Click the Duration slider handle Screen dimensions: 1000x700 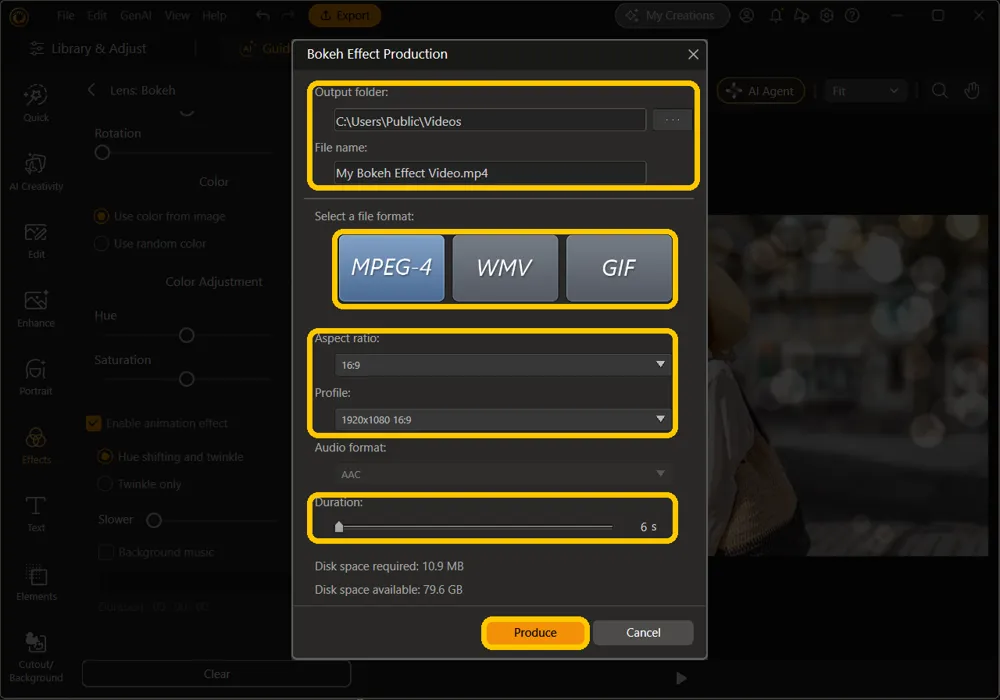[339, 527]
